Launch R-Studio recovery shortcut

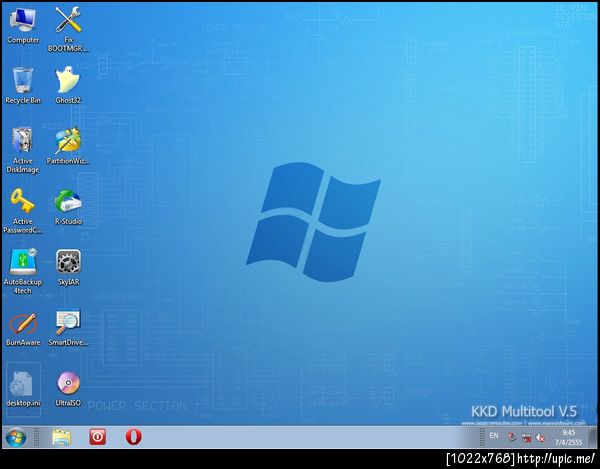pyautogui.click(x=68, y=206)
